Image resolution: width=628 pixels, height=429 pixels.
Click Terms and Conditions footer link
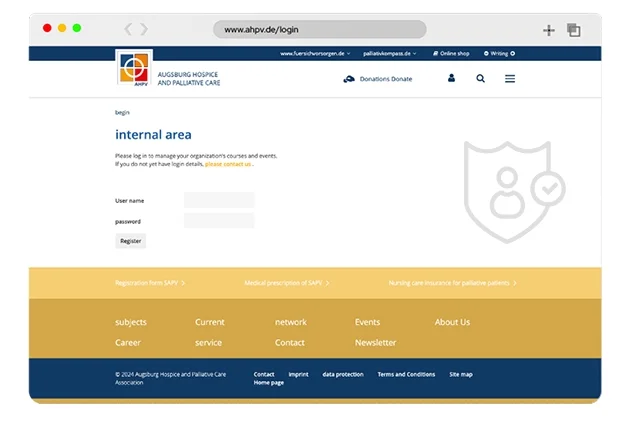406,374
